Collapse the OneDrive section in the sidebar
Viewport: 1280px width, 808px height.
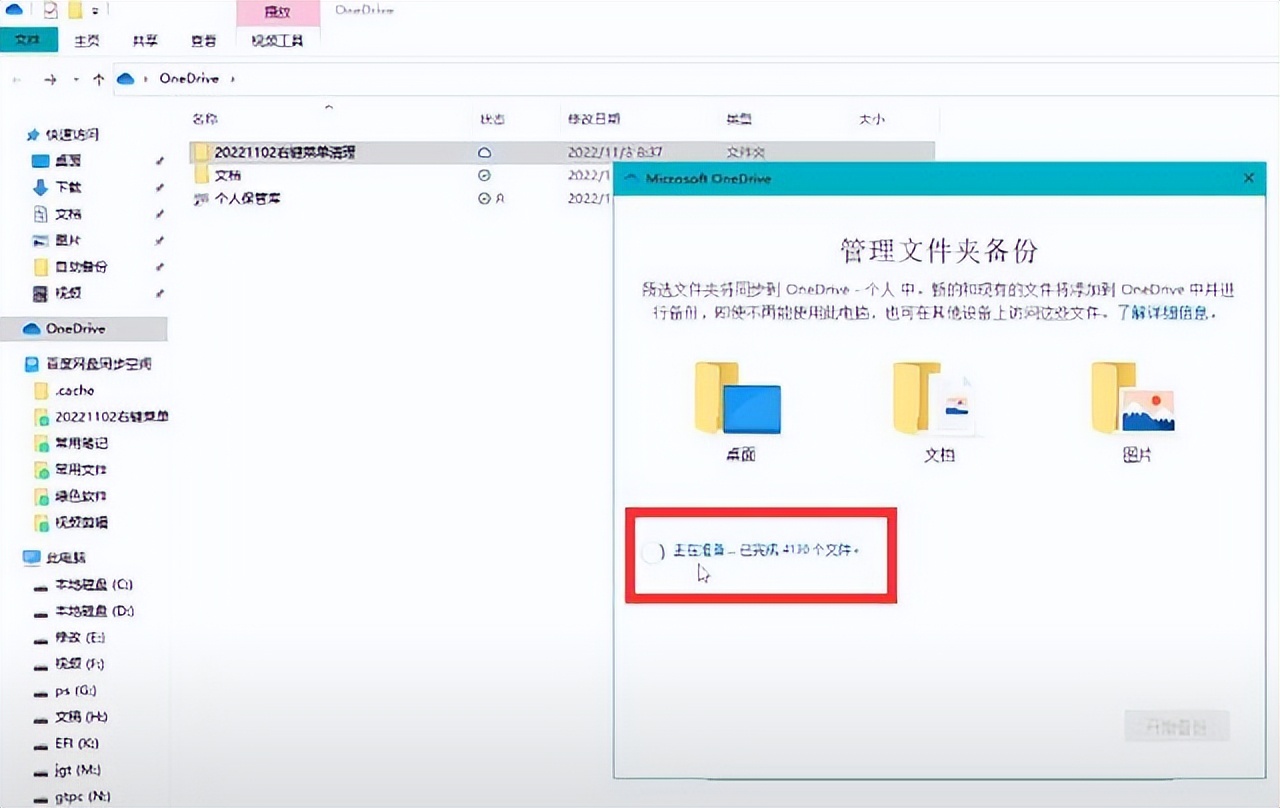pyautogui.click(x=16, y=328)
